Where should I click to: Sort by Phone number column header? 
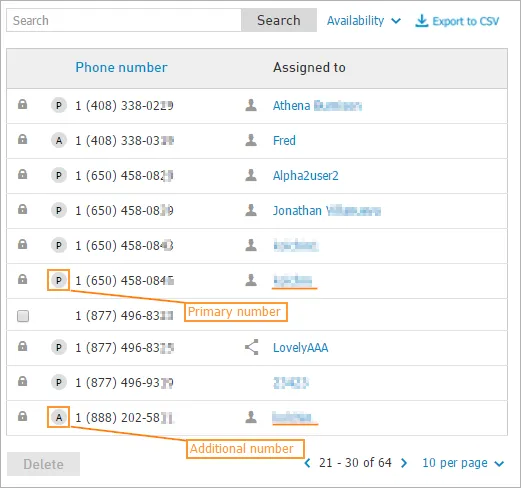tap(121, 67)
